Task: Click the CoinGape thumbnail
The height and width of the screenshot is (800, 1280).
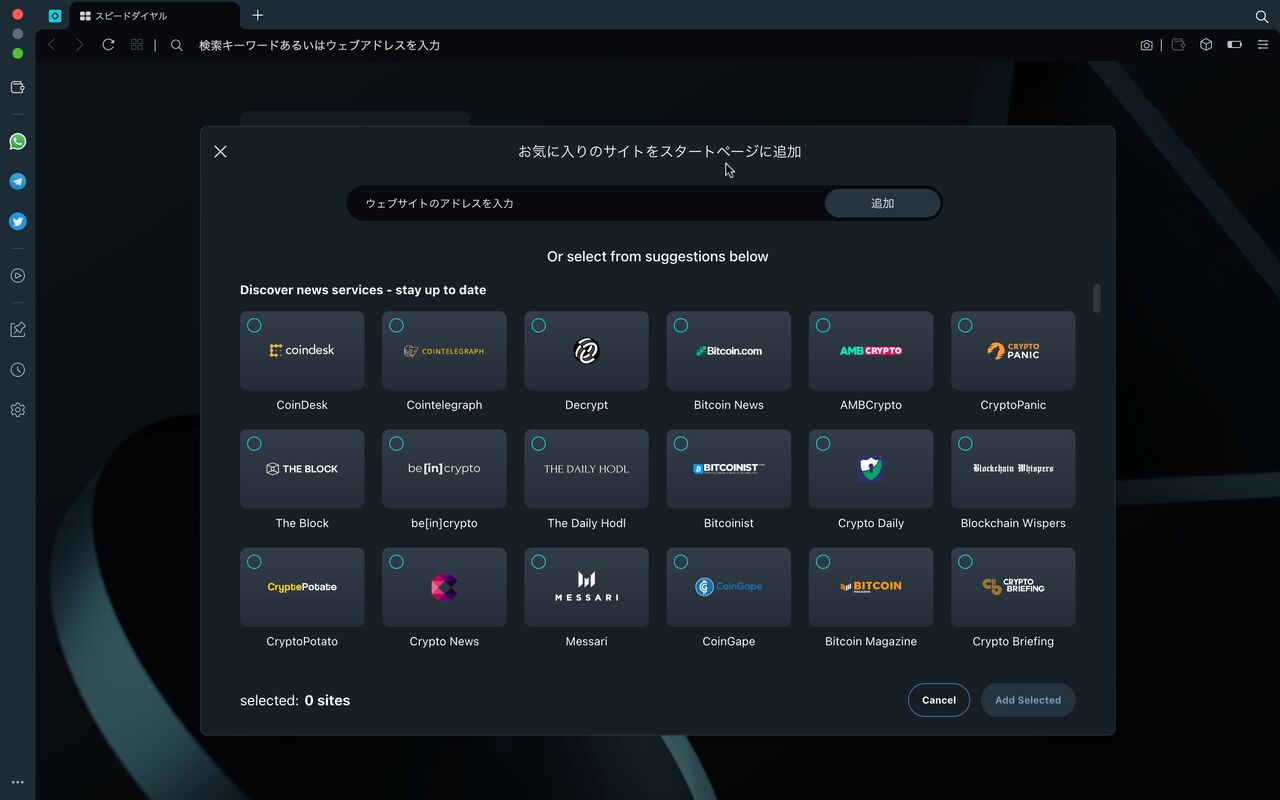Action: point(729,587)
